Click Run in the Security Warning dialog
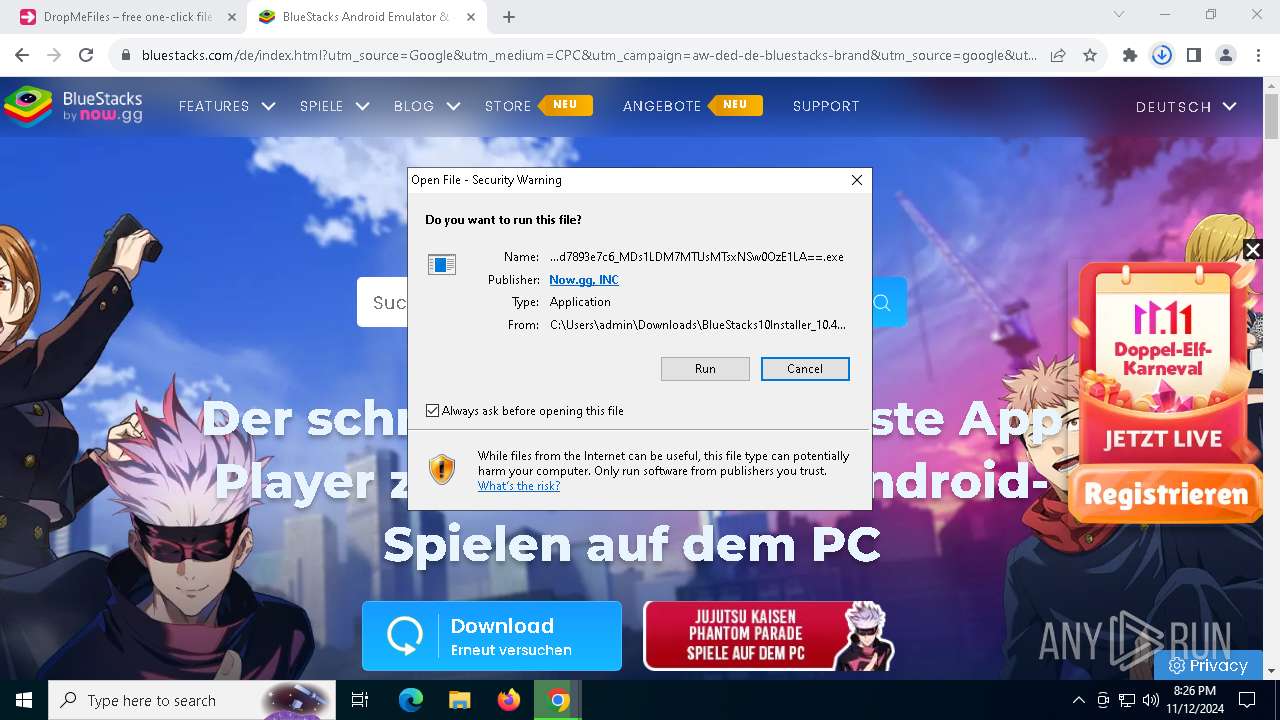This screenshot has height=720, width=1280. [705, 369]
